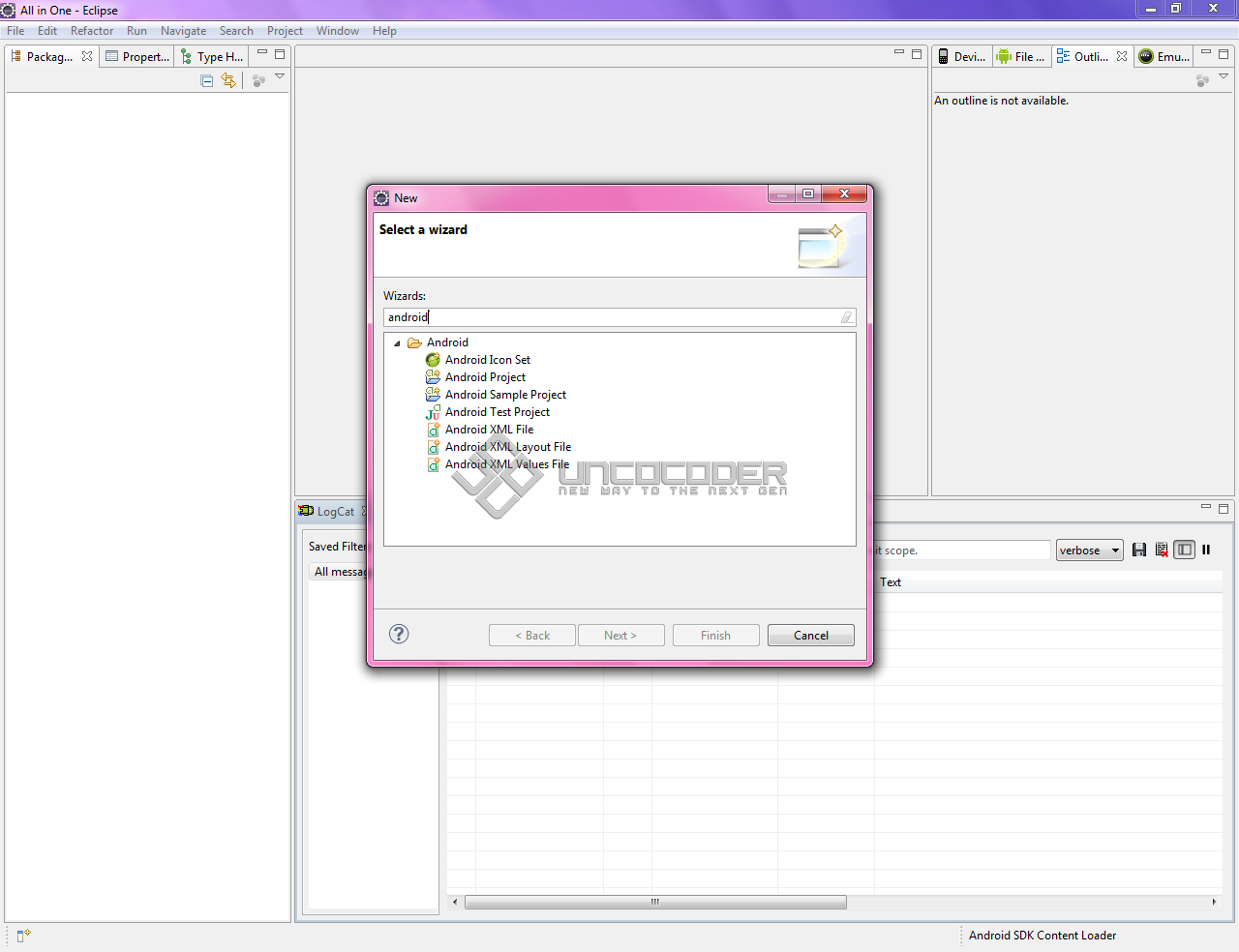Open the Search menu

coord(236,31)
